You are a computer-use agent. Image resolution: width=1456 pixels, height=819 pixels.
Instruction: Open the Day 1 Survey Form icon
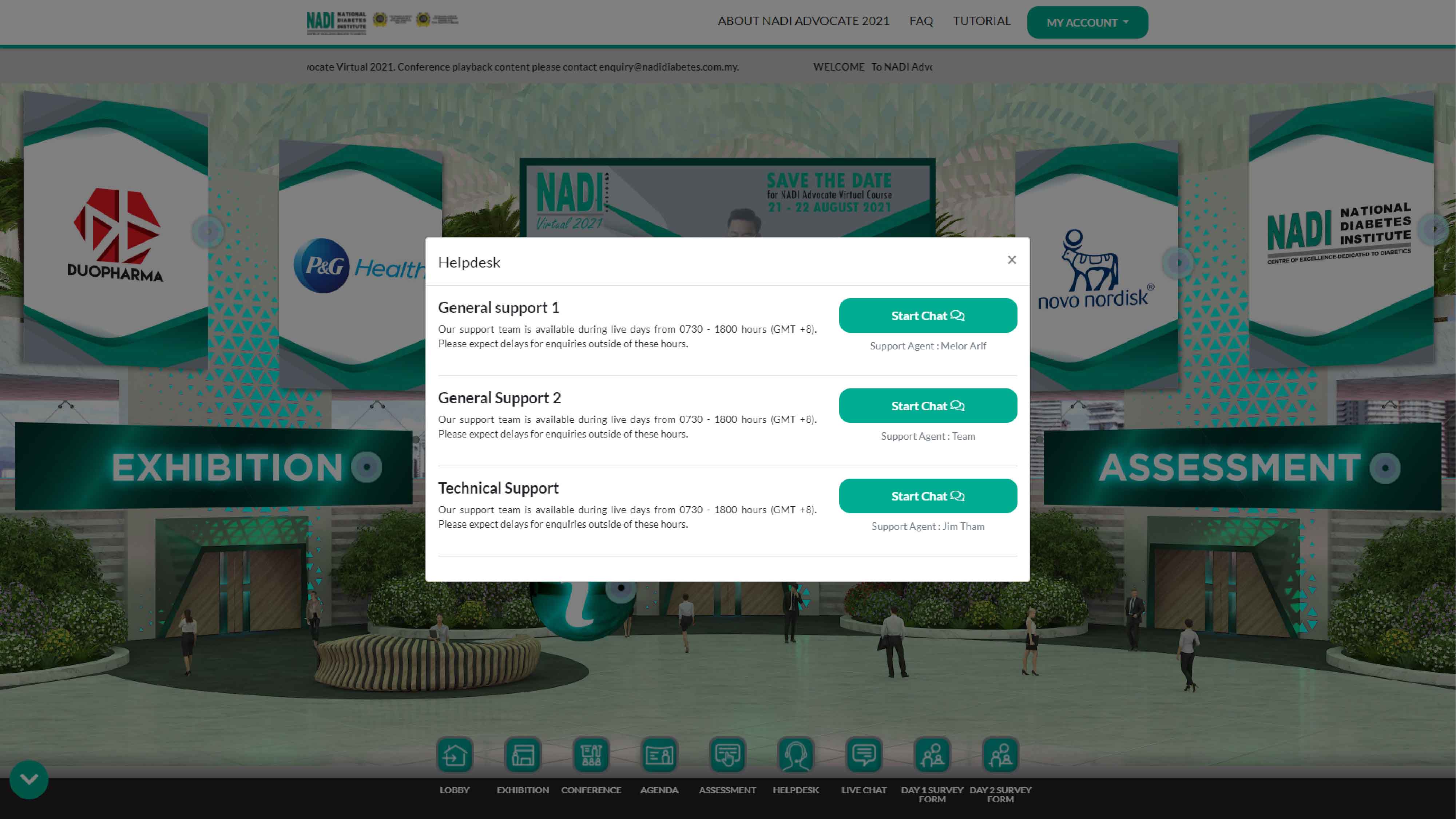[932, 755]
